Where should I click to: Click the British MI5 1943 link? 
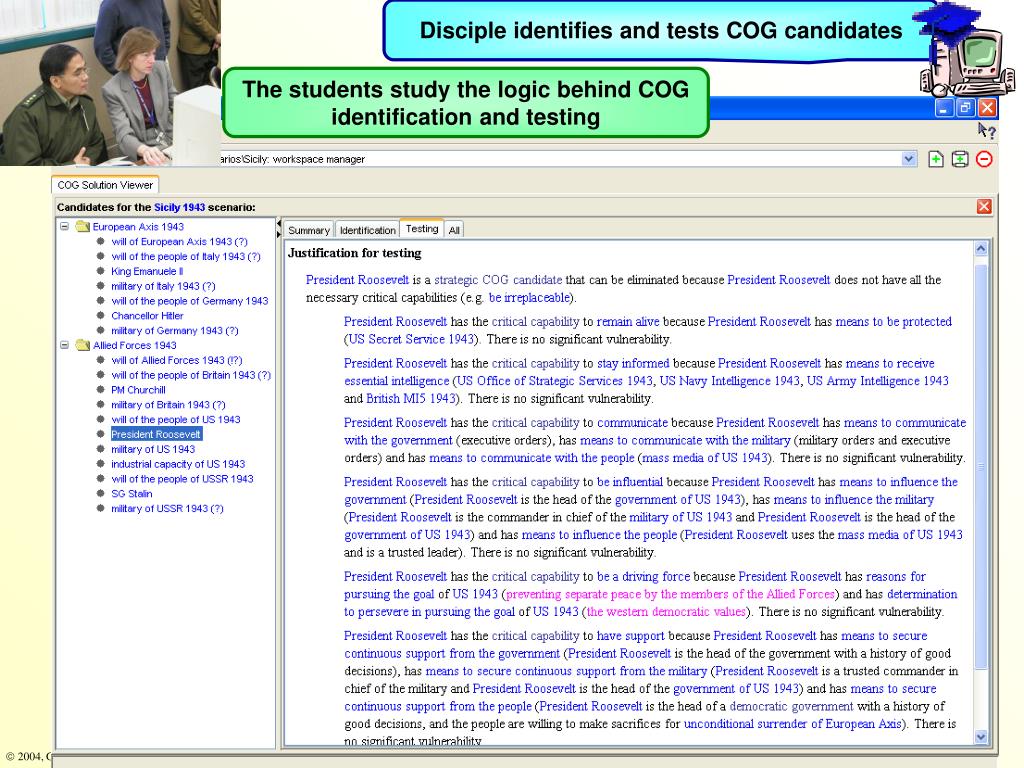pyautogui.click(x=410, y=398)
